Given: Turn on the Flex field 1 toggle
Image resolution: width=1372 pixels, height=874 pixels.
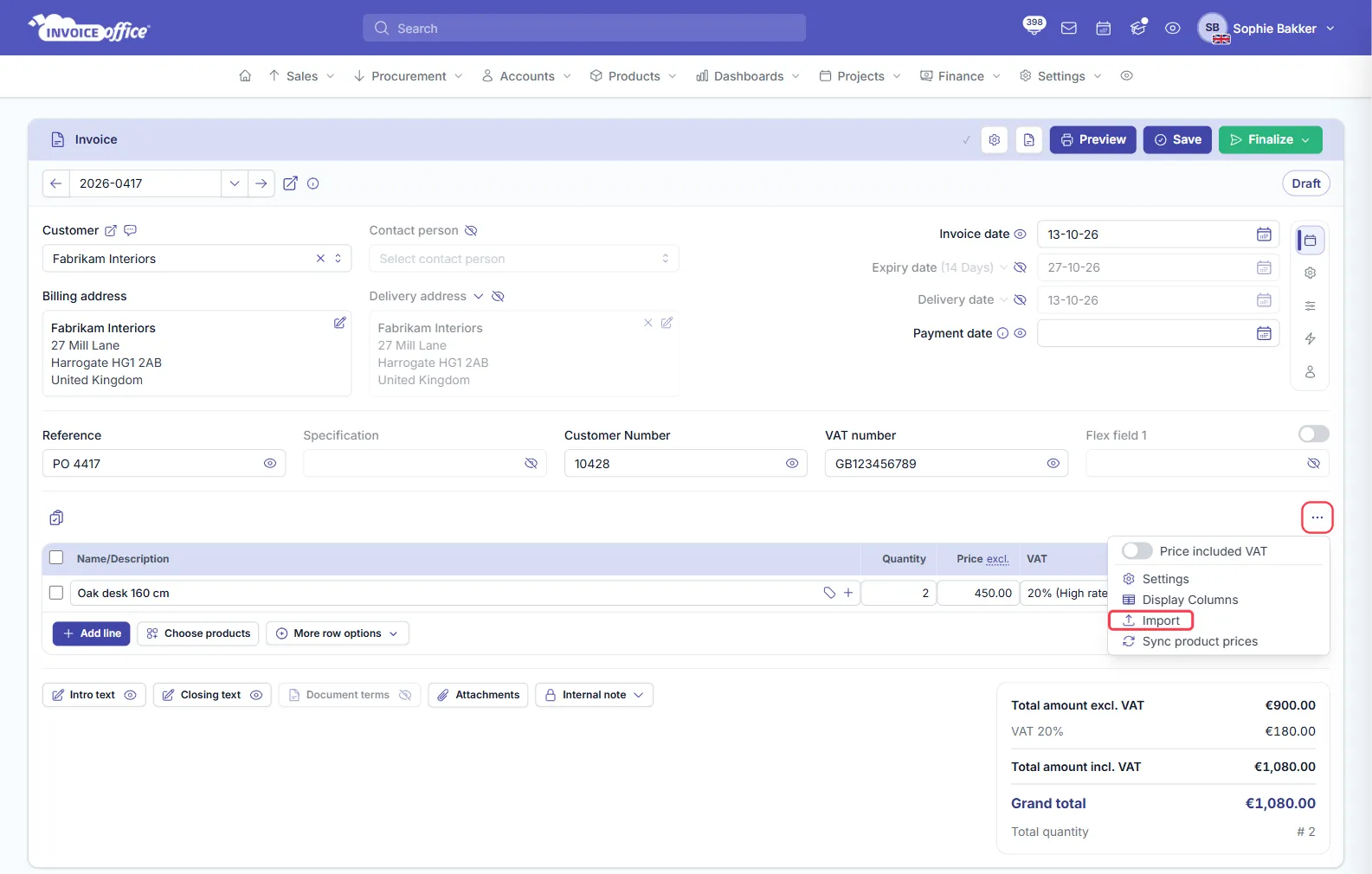Looking at the screenshot, I should 1314,434.
